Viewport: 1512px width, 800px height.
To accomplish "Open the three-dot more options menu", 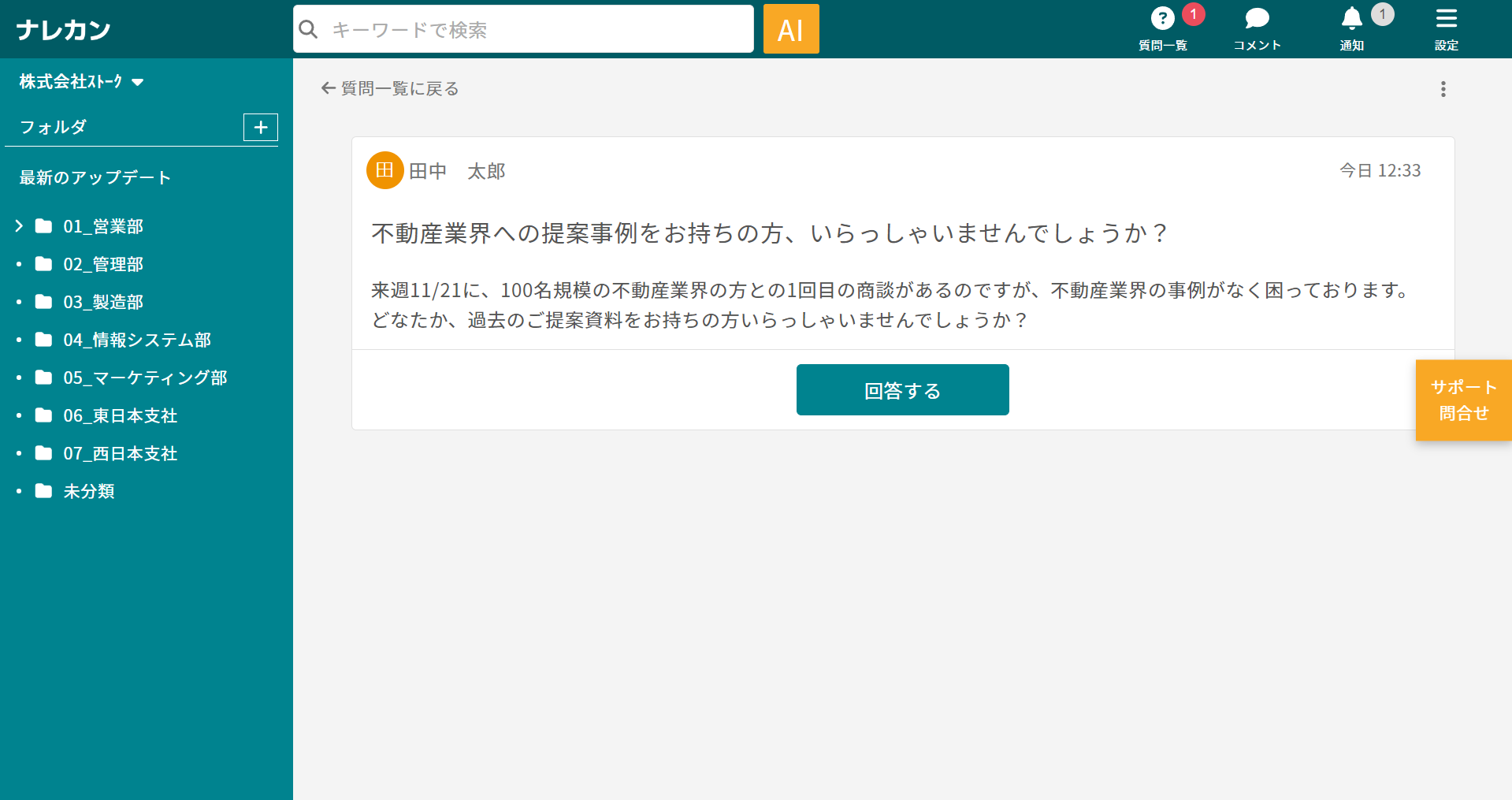I will (1443, 89).
